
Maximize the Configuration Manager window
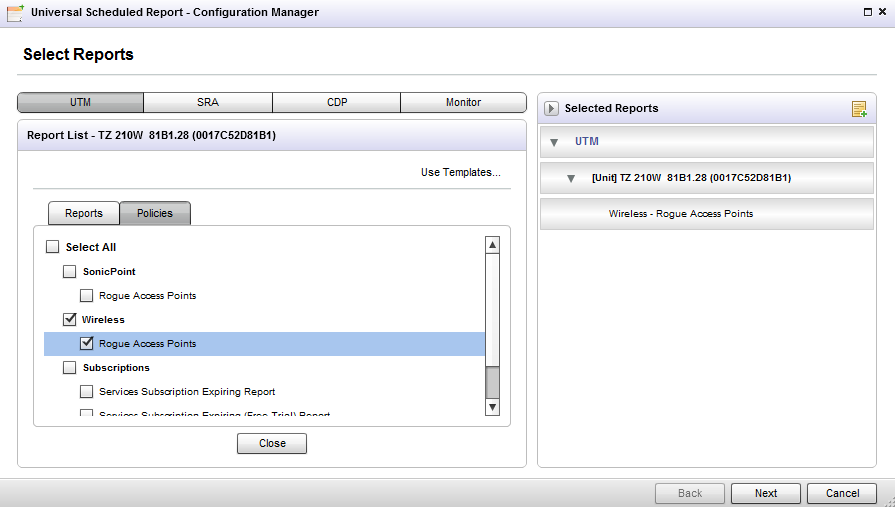click(x=868, y=12)
